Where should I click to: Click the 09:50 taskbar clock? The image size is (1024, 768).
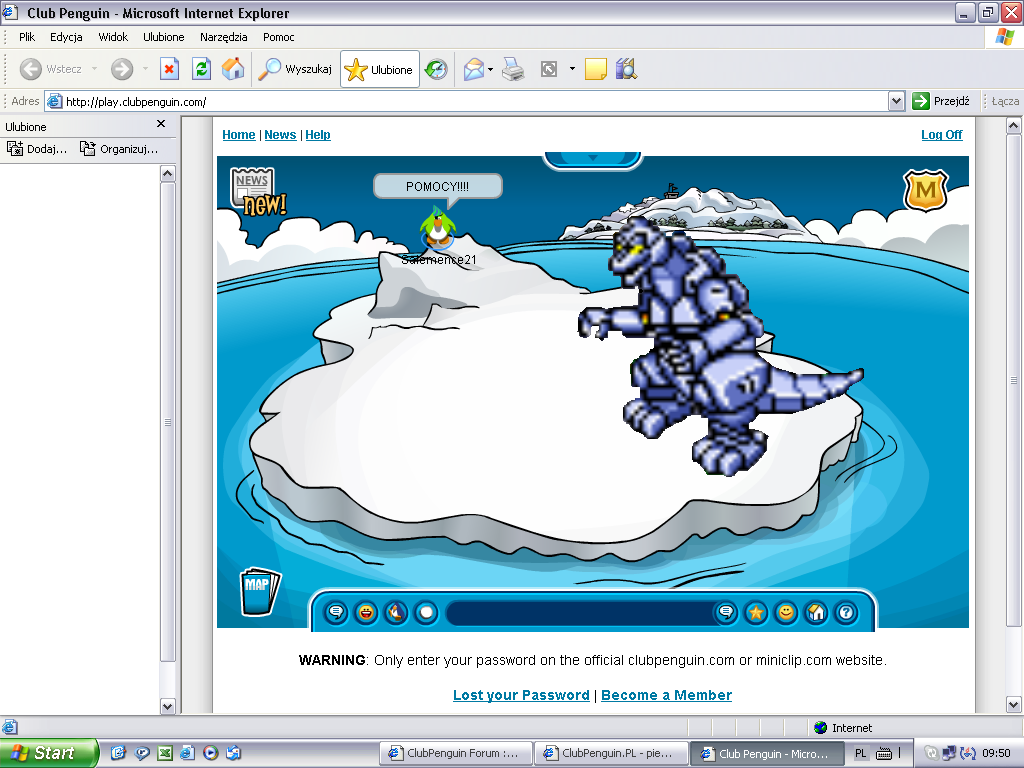997,753
